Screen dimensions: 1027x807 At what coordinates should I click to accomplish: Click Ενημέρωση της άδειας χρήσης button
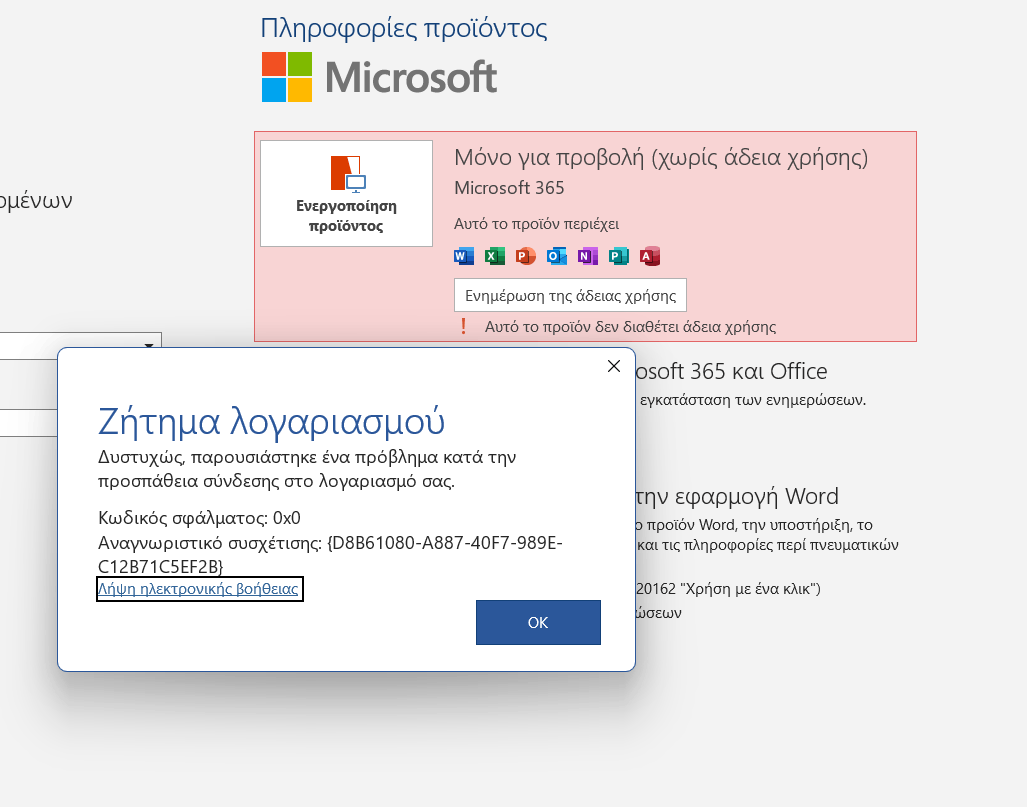click(570, 295)
